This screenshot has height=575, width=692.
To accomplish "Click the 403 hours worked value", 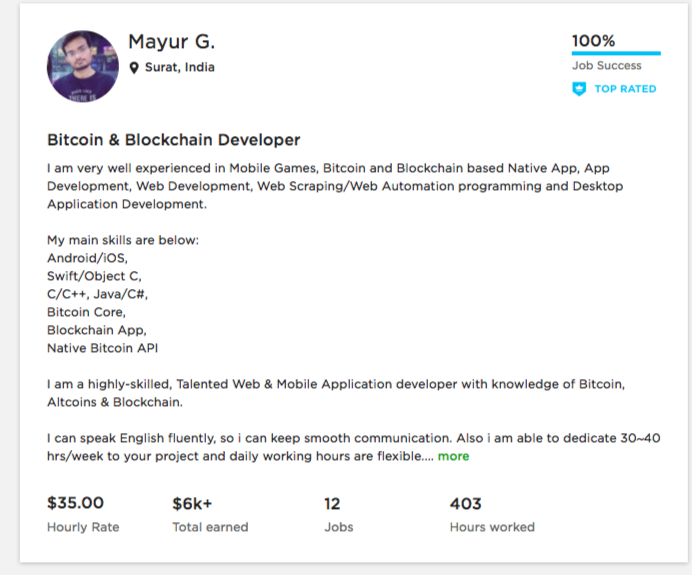I will [466, 503].
